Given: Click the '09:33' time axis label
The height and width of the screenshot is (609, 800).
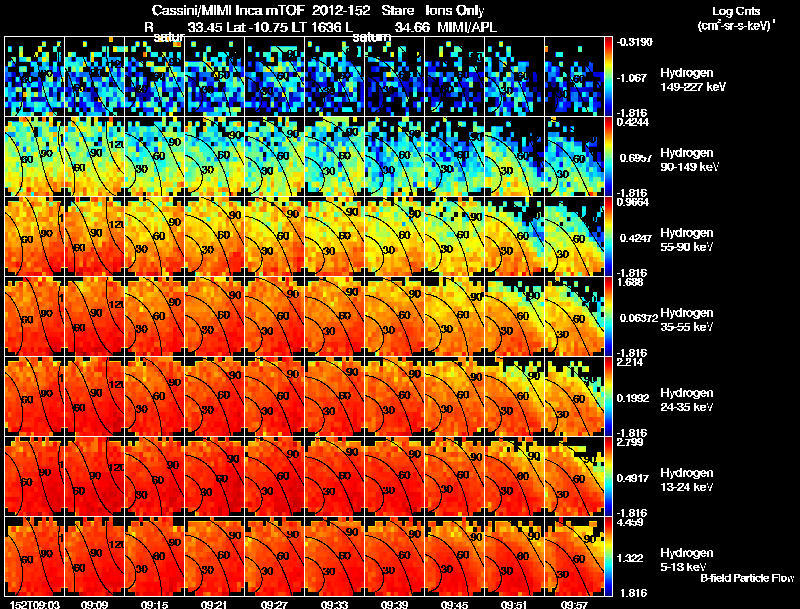Looking at the screenshot, I should [x=334, y=604].
